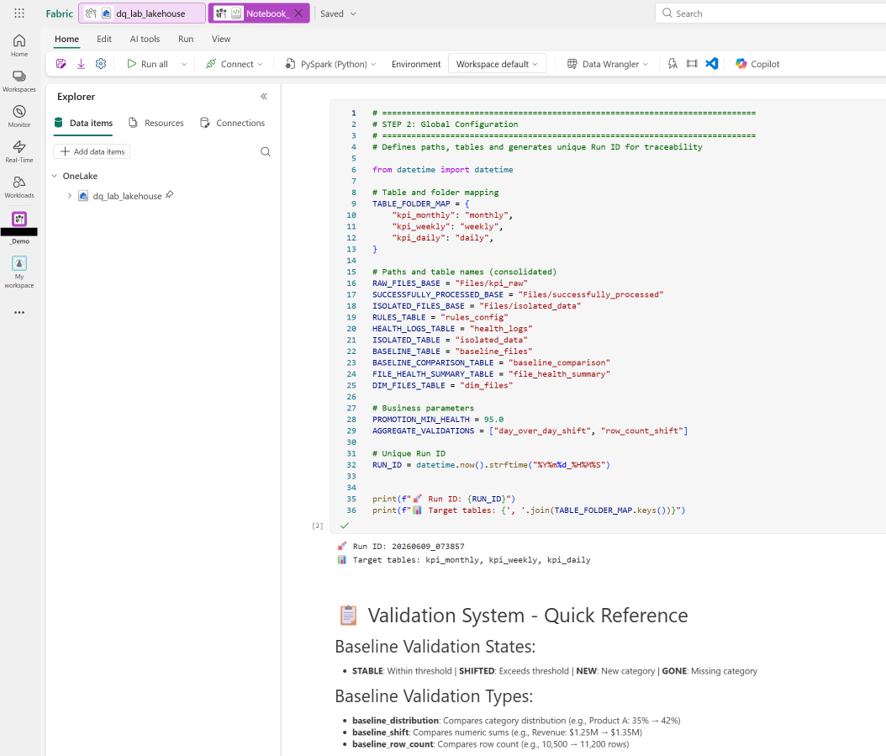The image size is (886, 756).
Task: Switch to Resources explorer tab
Action: pos(157,123)
